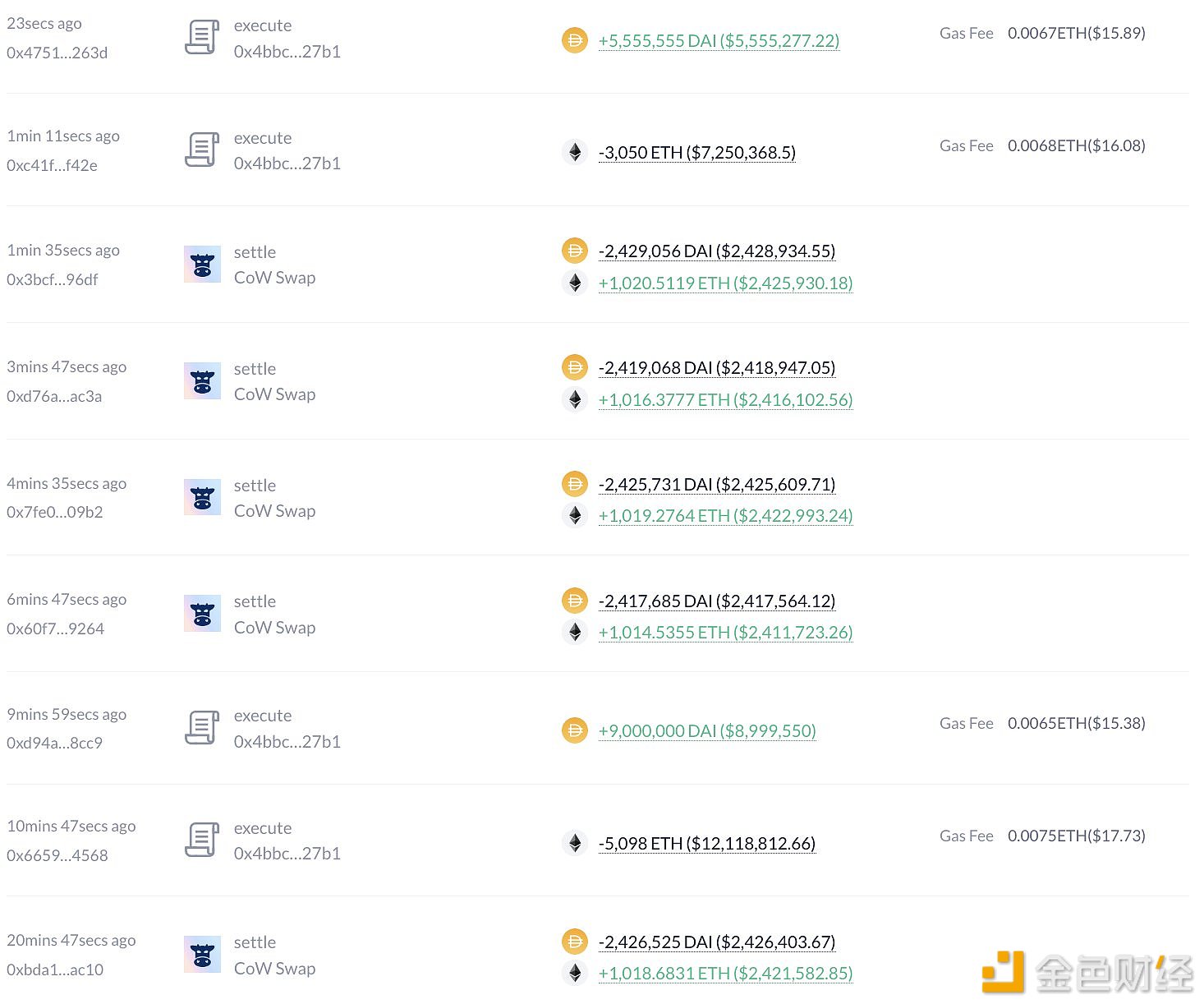Click the Ethereum icon beside -5,098 ETH

(x=575, y=844)
